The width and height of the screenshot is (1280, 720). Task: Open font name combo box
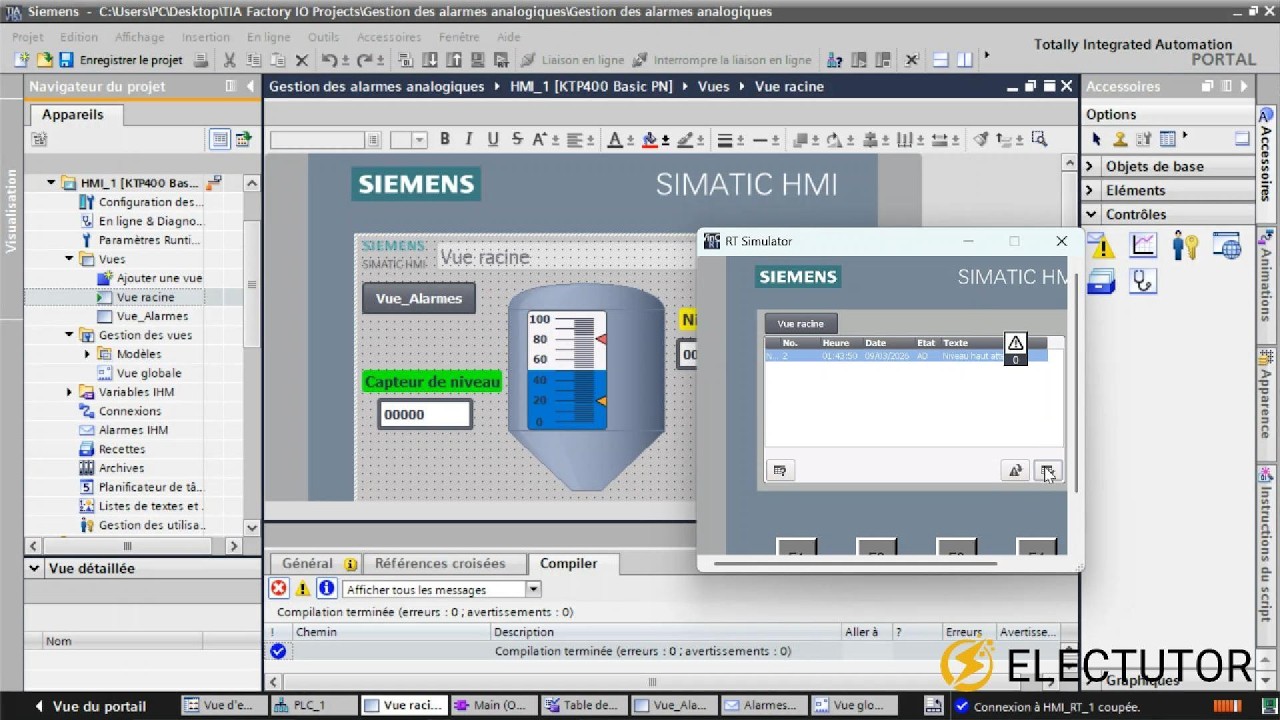(325, 140)
